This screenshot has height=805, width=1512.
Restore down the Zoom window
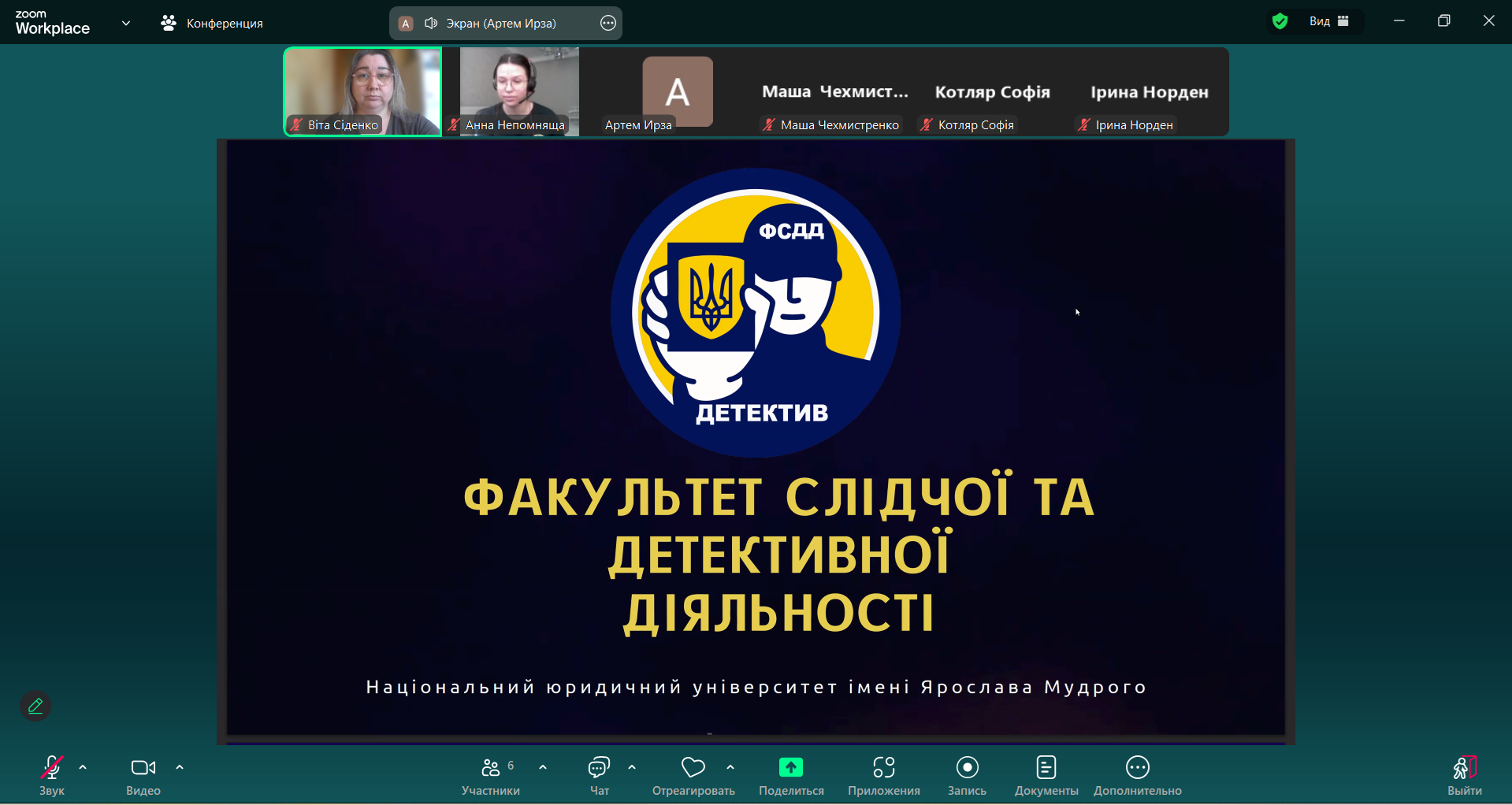click(1444, 21)
